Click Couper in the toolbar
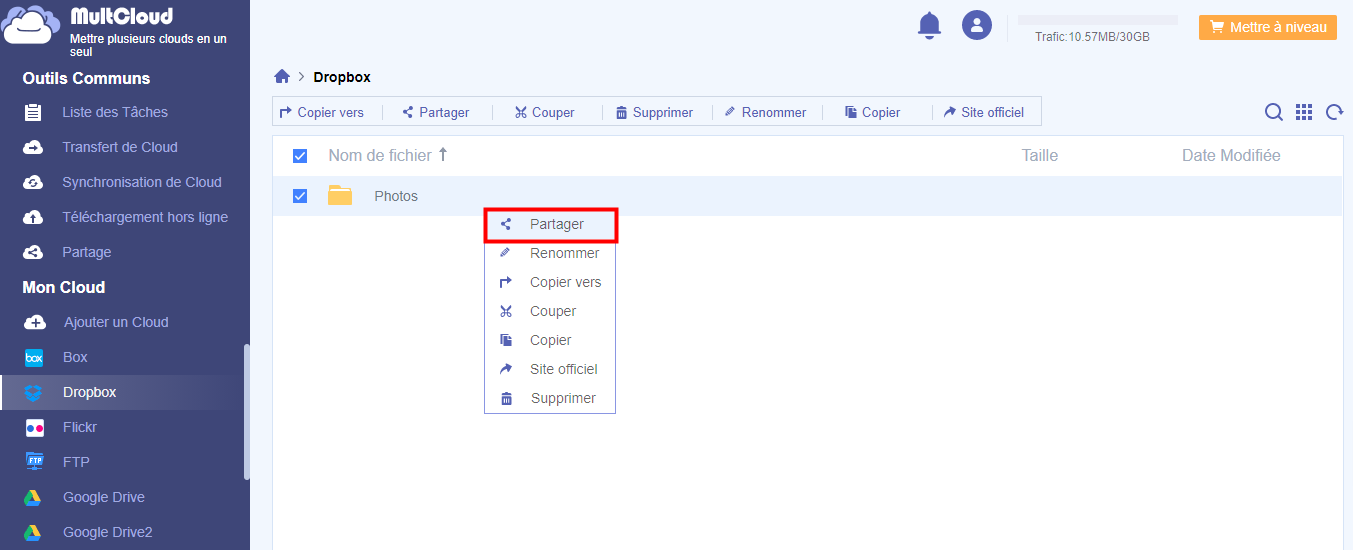The width and height of the screenshot is (1353, 550). [545, 112]
